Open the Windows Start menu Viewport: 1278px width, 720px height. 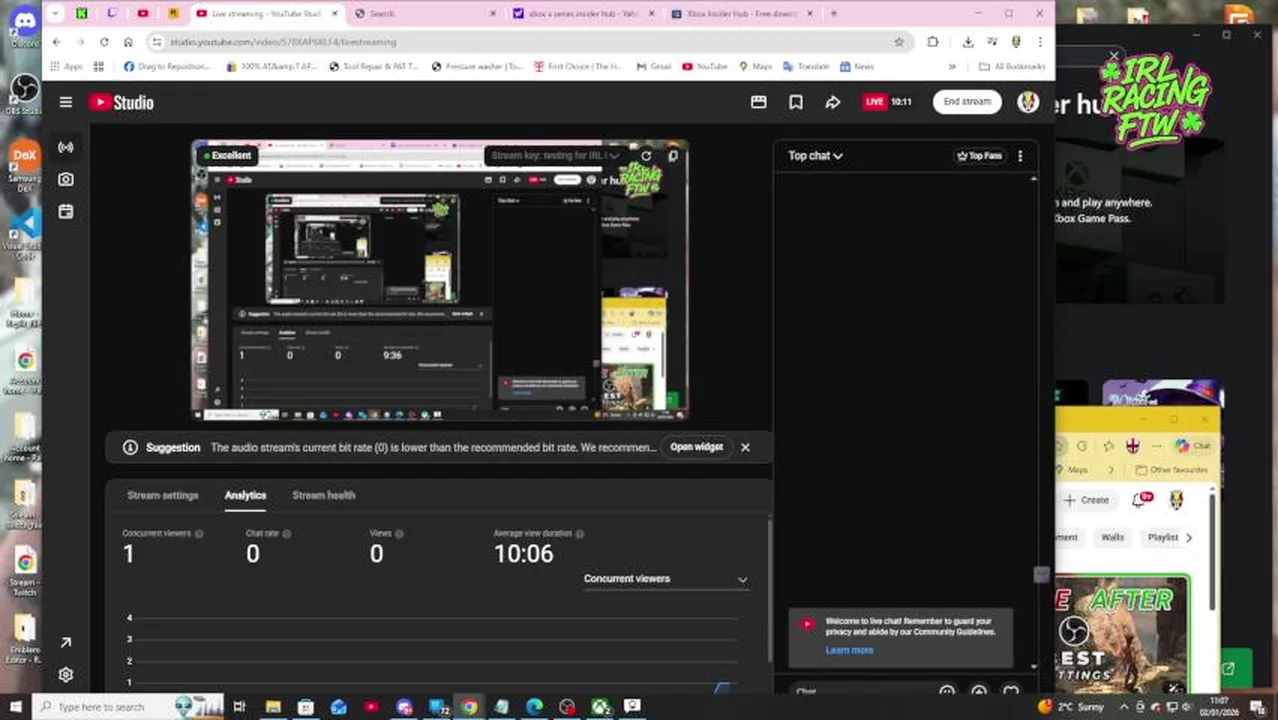pyautogui.click(x=14, y=707)
